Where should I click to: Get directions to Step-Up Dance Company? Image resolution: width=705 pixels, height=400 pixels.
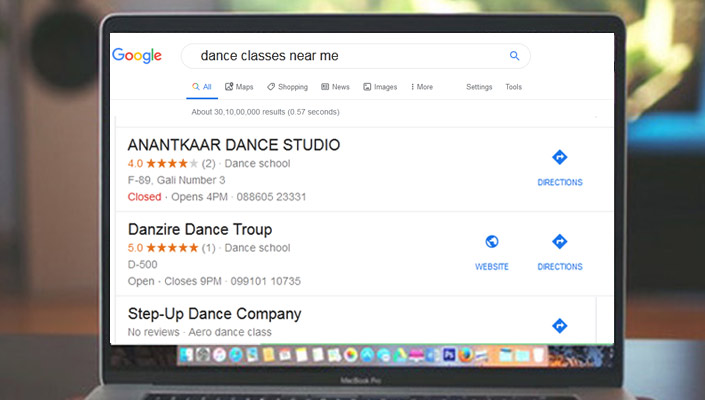[560, 326]
